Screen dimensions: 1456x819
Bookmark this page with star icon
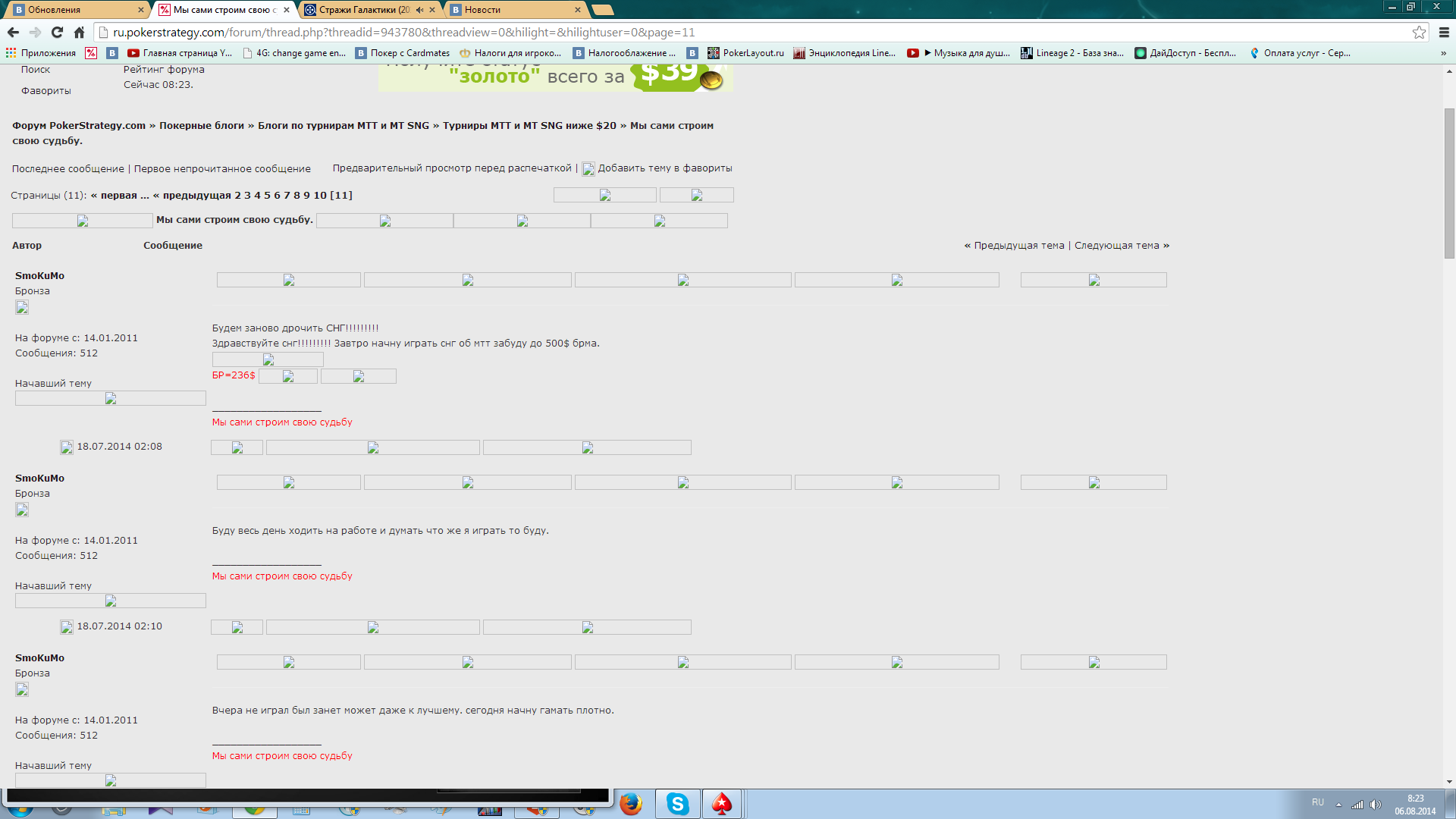click(1419, 32)
